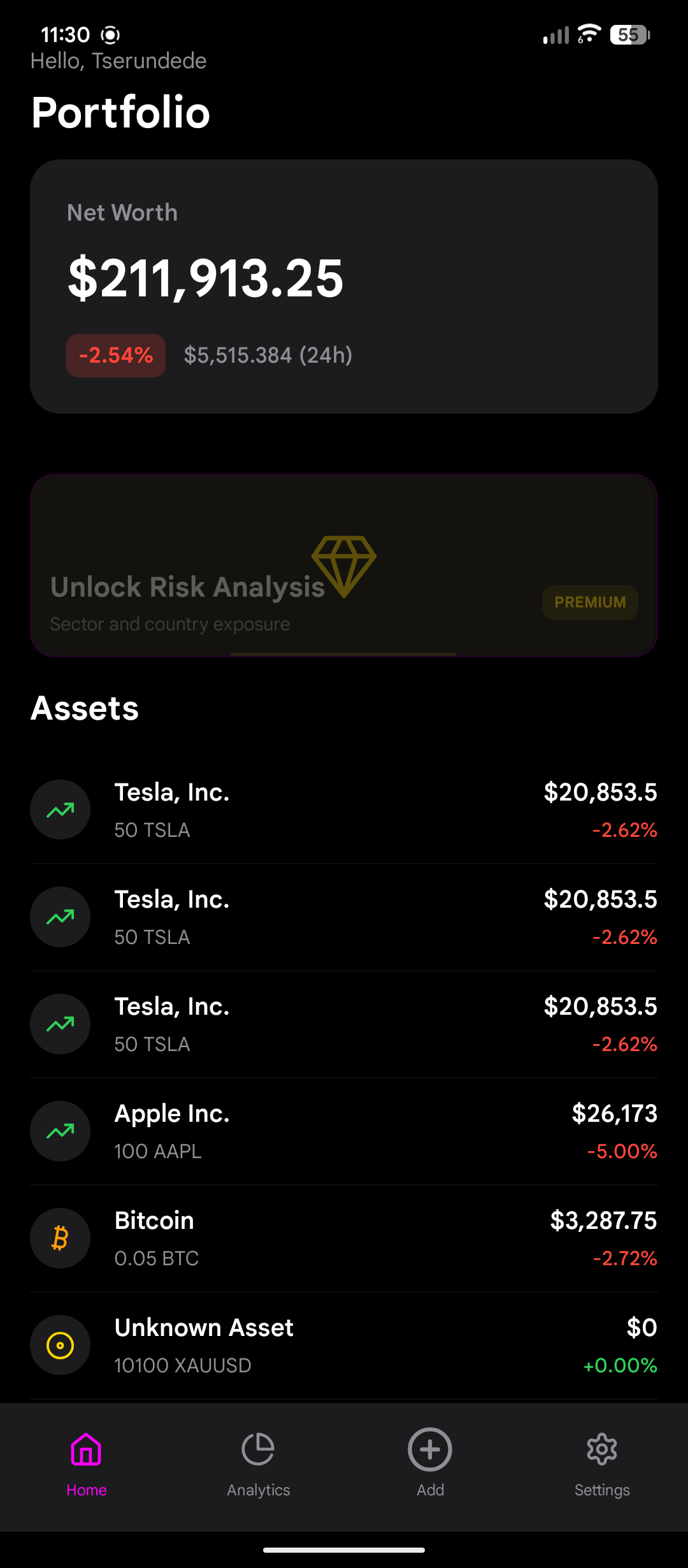Select the Settings tab label

(x=602, y=1490)
